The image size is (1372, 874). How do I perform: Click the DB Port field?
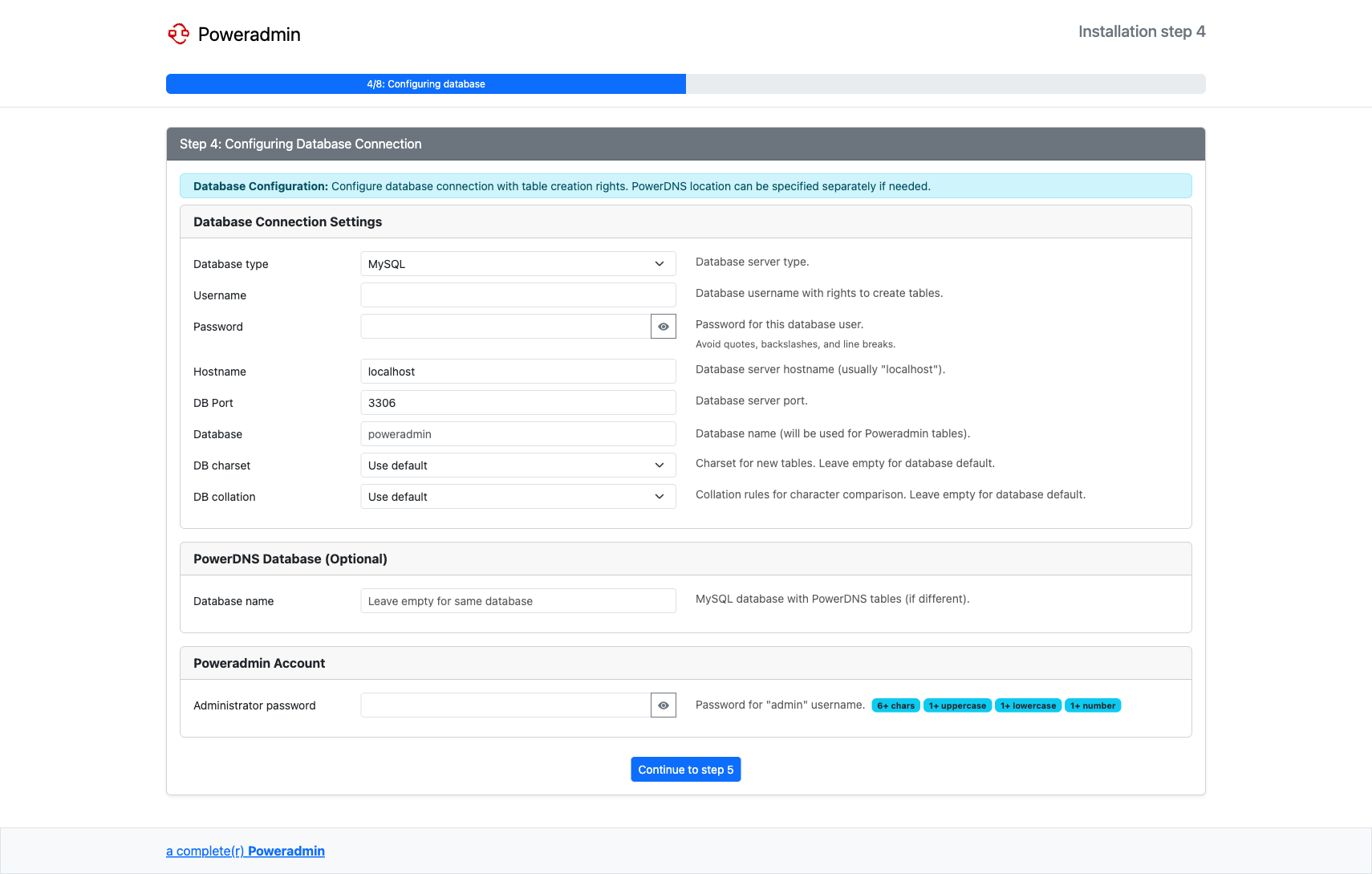pyautogui.click(x=518, y=403)
